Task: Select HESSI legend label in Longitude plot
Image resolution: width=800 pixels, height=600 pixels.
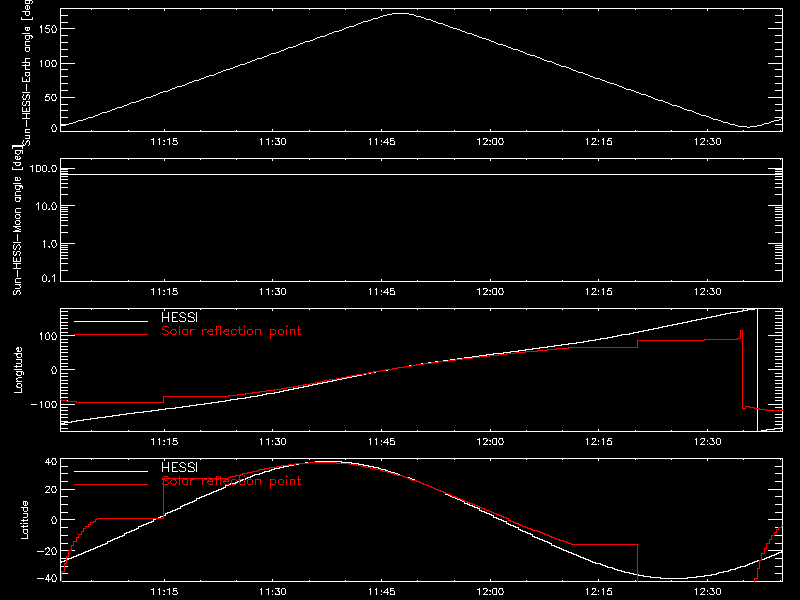Action: click(179, 317)
